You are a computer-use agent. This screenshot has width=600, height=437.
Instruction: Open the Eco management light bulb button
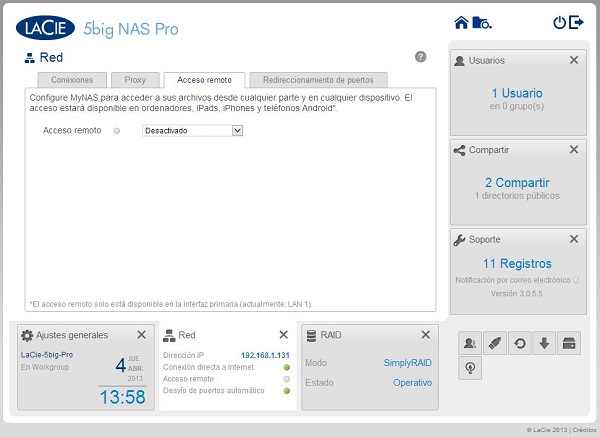470,368
